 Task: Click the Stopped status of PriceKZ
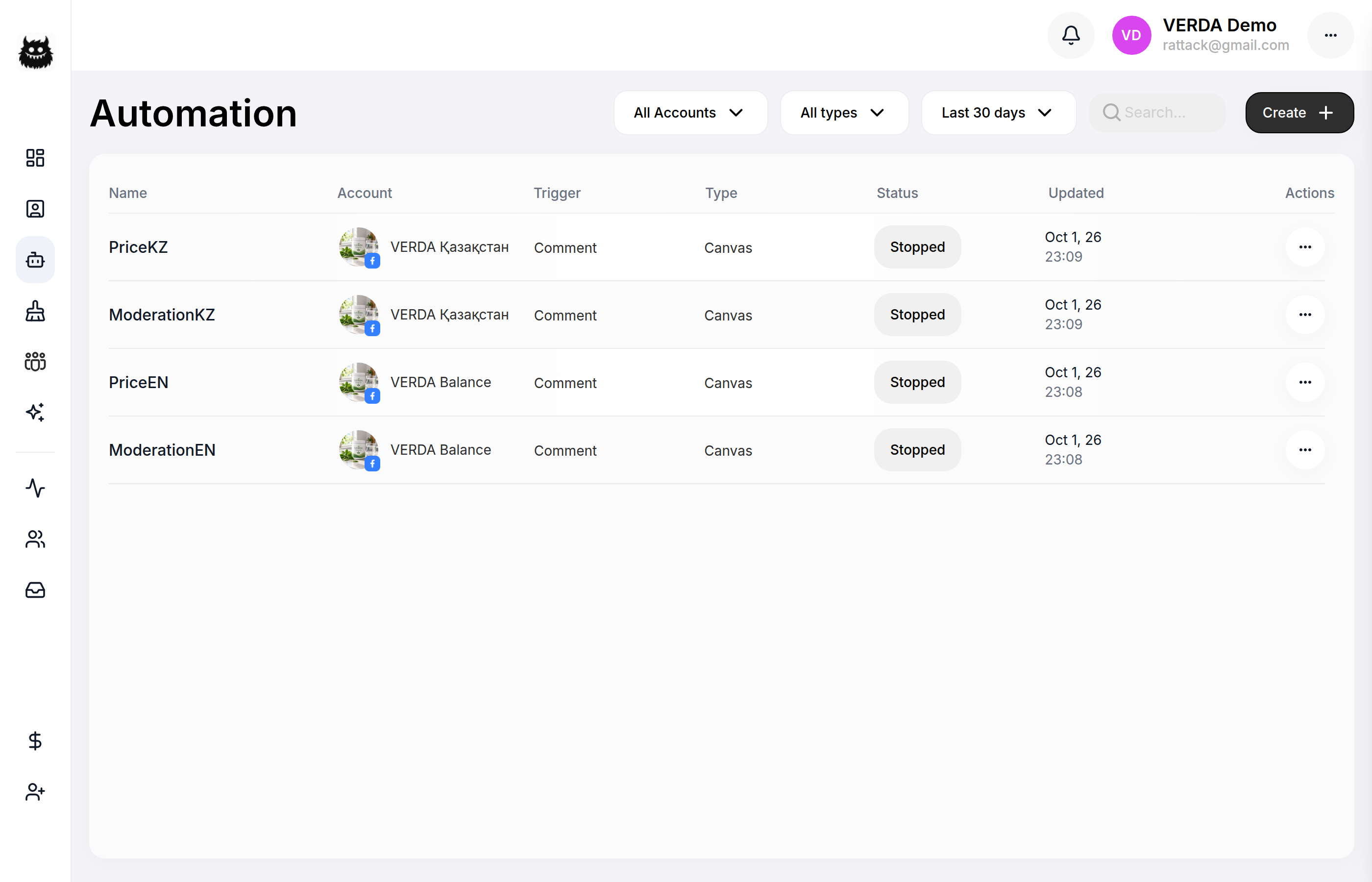coord(917,247)
